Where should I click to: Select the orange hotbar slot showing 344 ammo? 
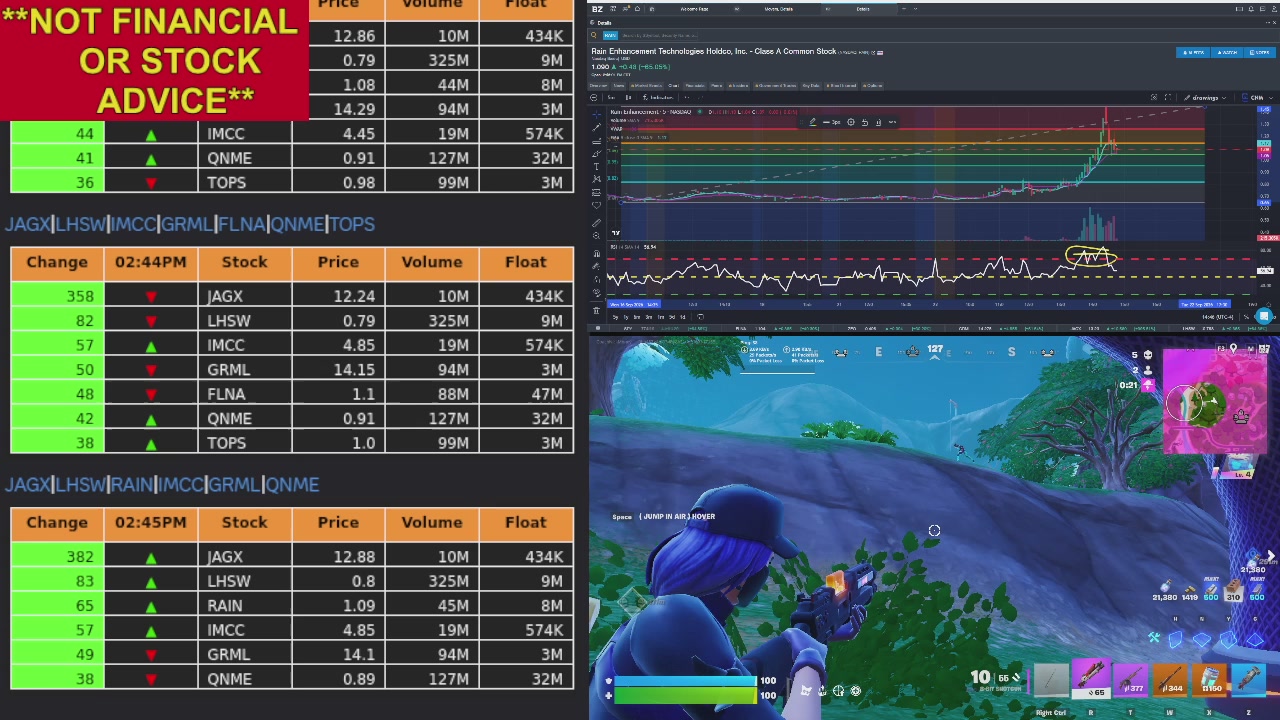tap(1170, 680)
